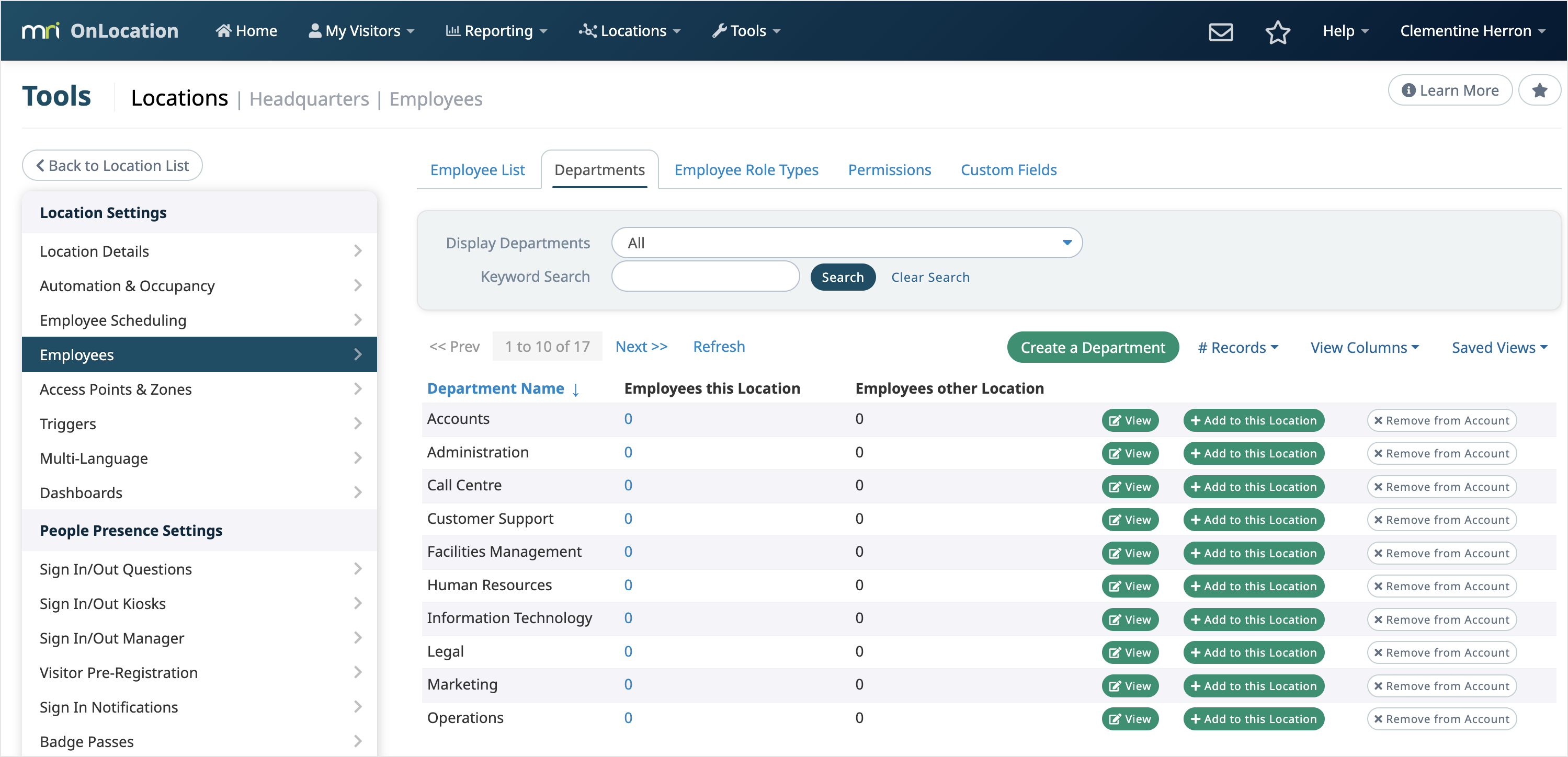Image resolution: width=1568 pixels, height=757 pixels.
Task: Click Dashboards row chevron arrow
Action: click(x=358, y=492)
